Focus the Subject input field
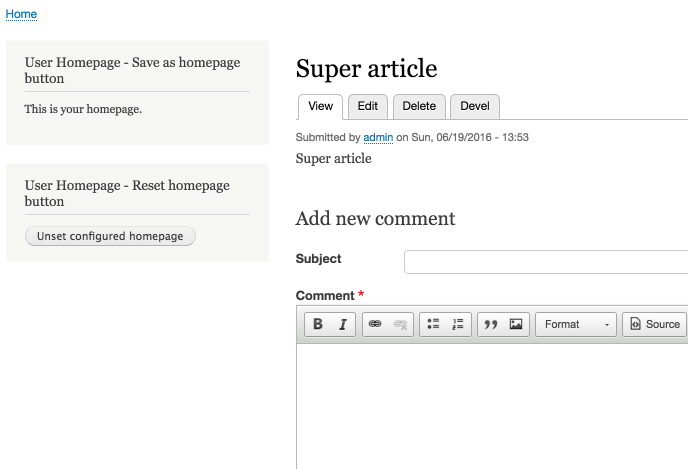688x469 pixels. 546,262
